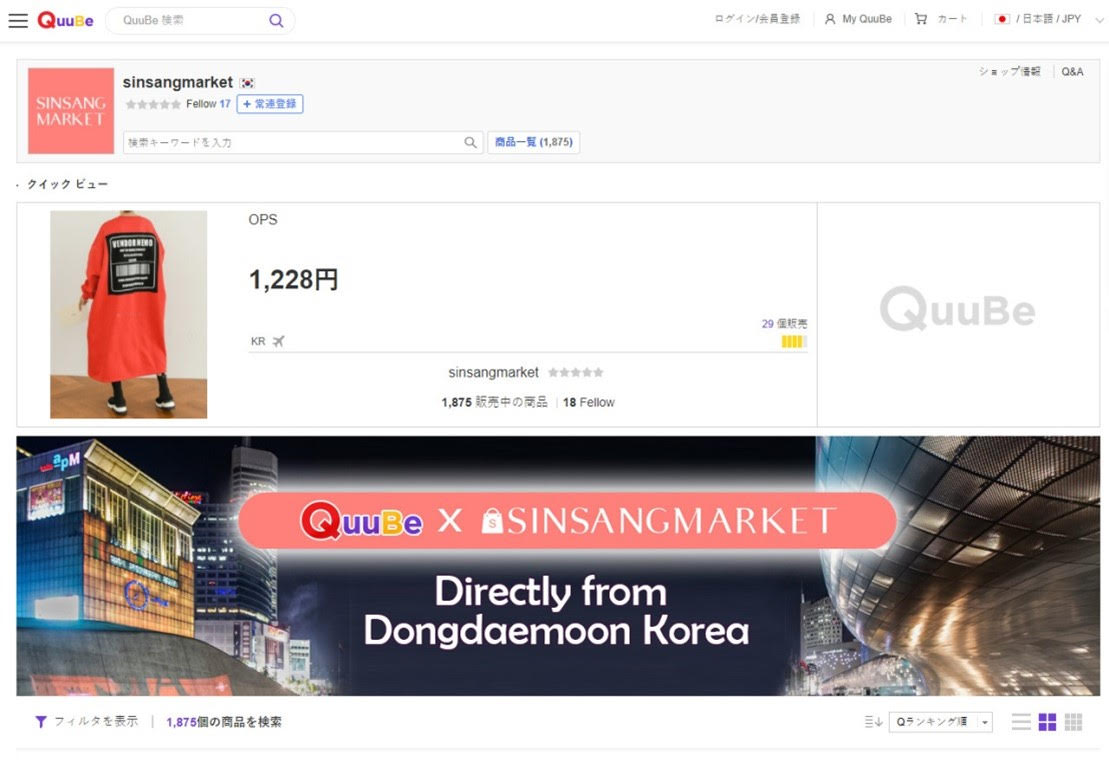Click the Japan flag language icon
The image size is (1109, 762).
tap(1001, 19)
